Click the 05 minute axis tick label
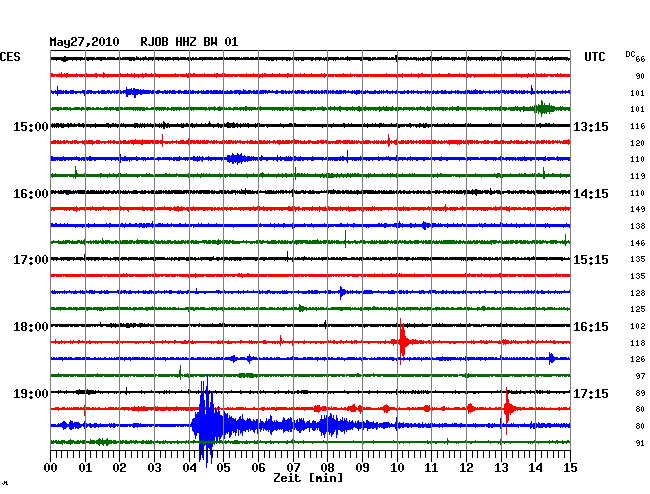Screen dimensions: 650x494 pyautogui.click(x=223, y=468)
